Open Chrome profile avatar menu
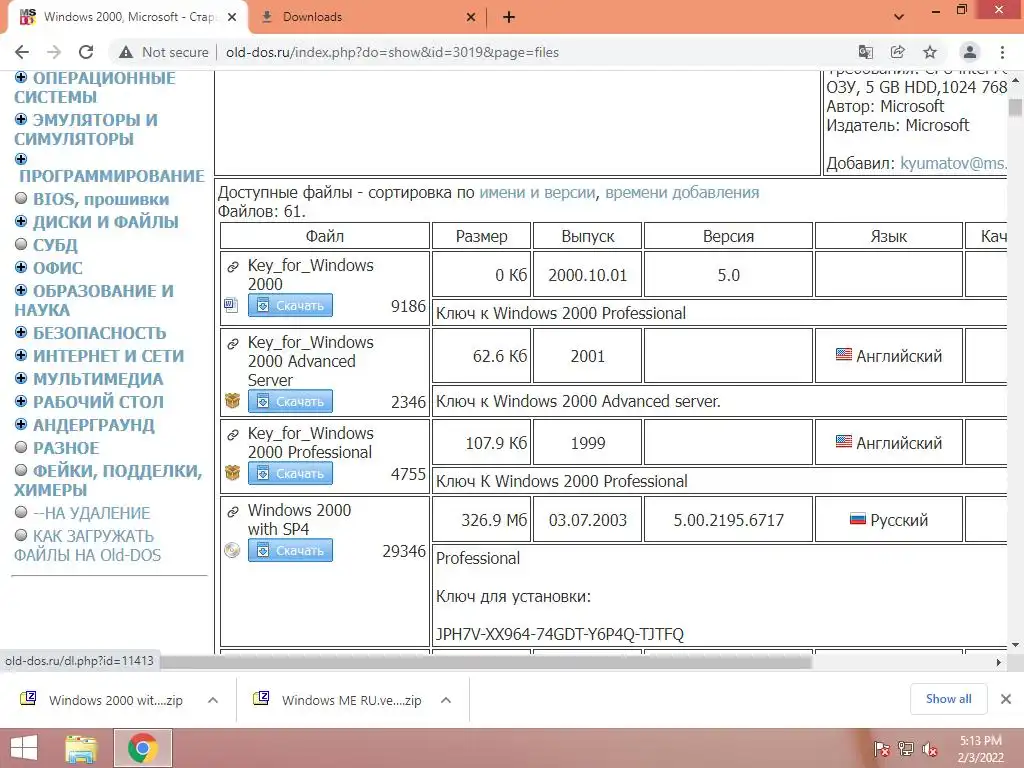 point(970,52)
